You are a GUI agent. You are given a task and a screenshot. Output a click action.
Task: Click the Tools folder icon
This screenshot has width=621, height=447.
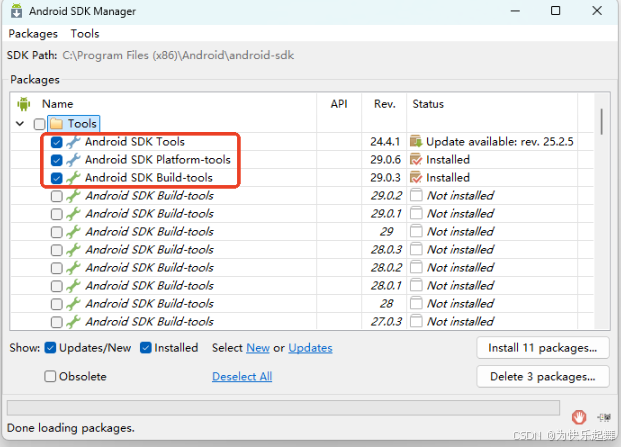56,124
